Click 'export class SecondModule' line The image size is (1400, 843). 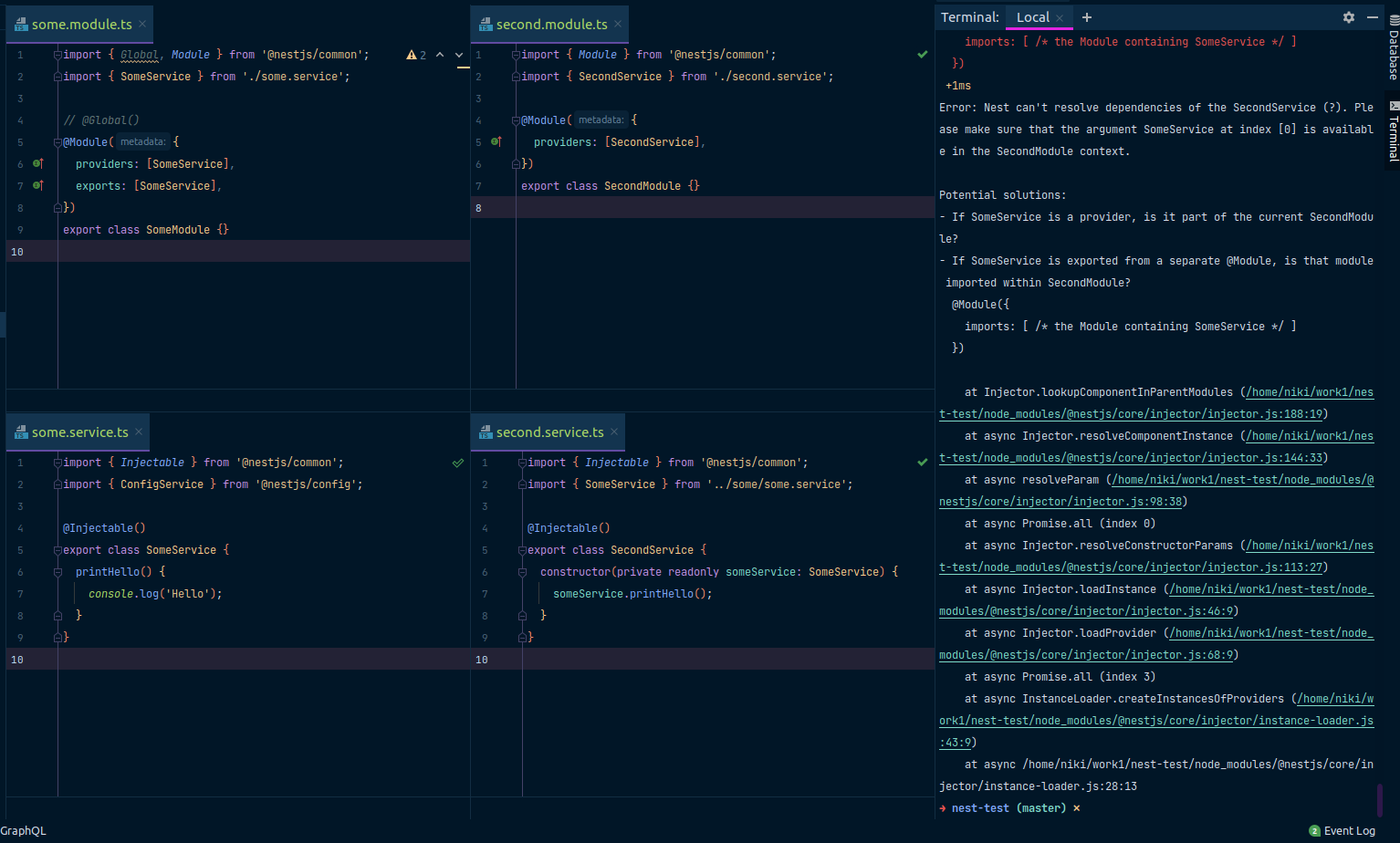pos(611,186)
